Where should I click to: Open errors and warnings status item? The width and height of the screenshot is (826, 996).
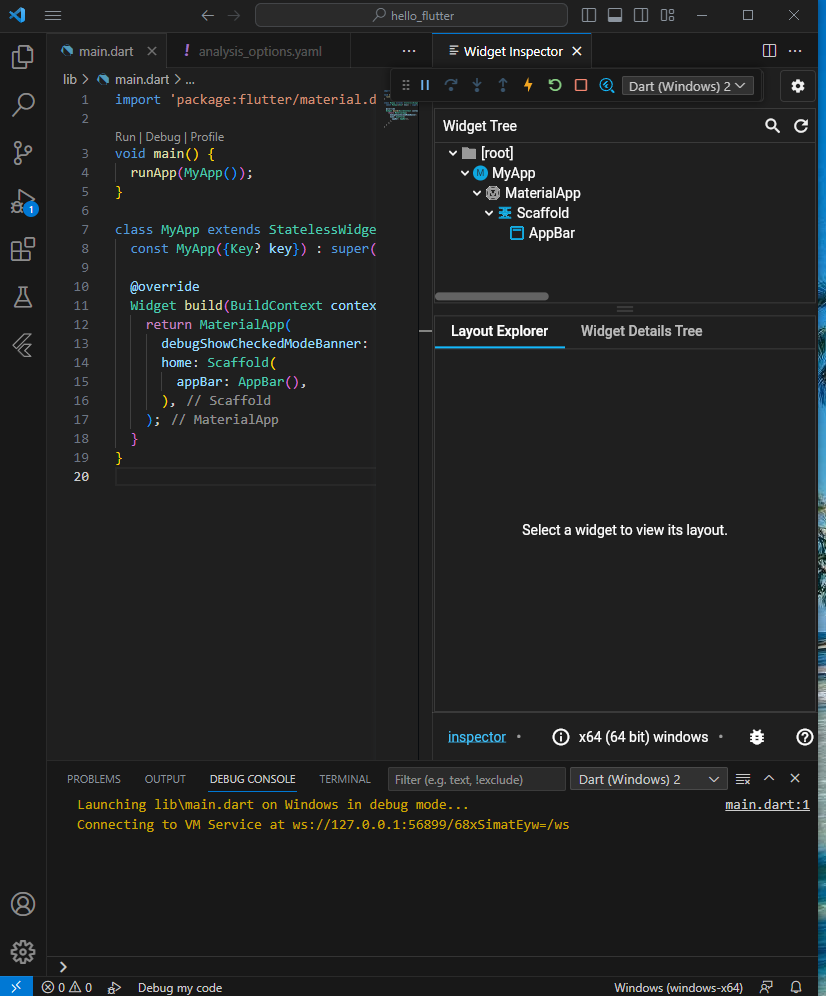click(67, 988)
